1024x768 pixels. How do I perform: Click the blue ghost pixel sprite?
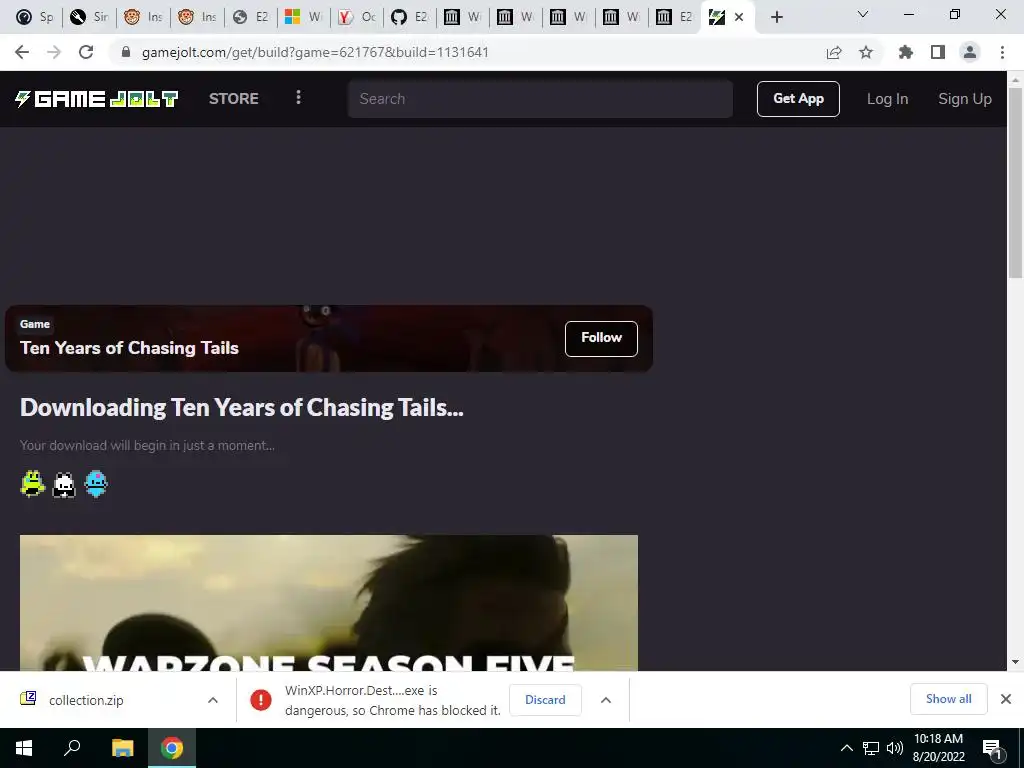click(x=96, y=484)
